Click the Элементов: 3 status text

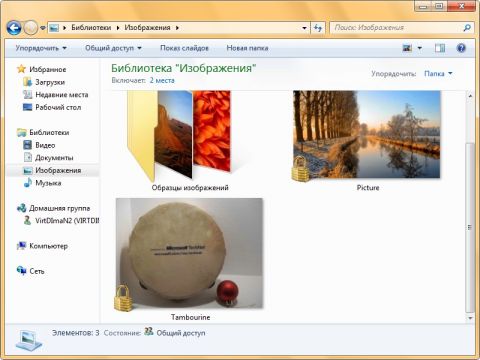coord(75,333)
